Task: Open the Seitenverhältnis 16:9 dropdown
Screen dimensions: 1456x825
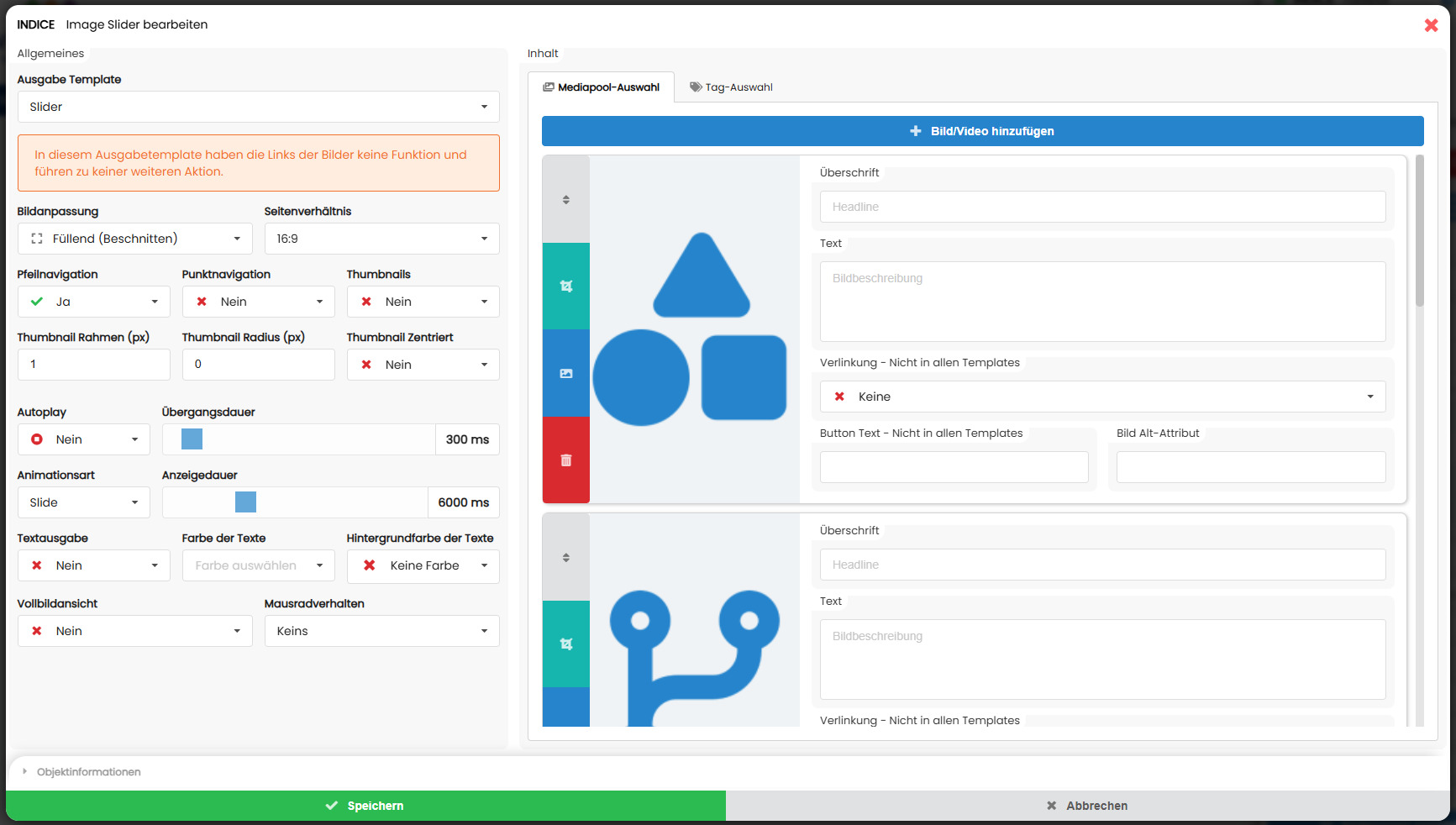Action: (381, 239)
